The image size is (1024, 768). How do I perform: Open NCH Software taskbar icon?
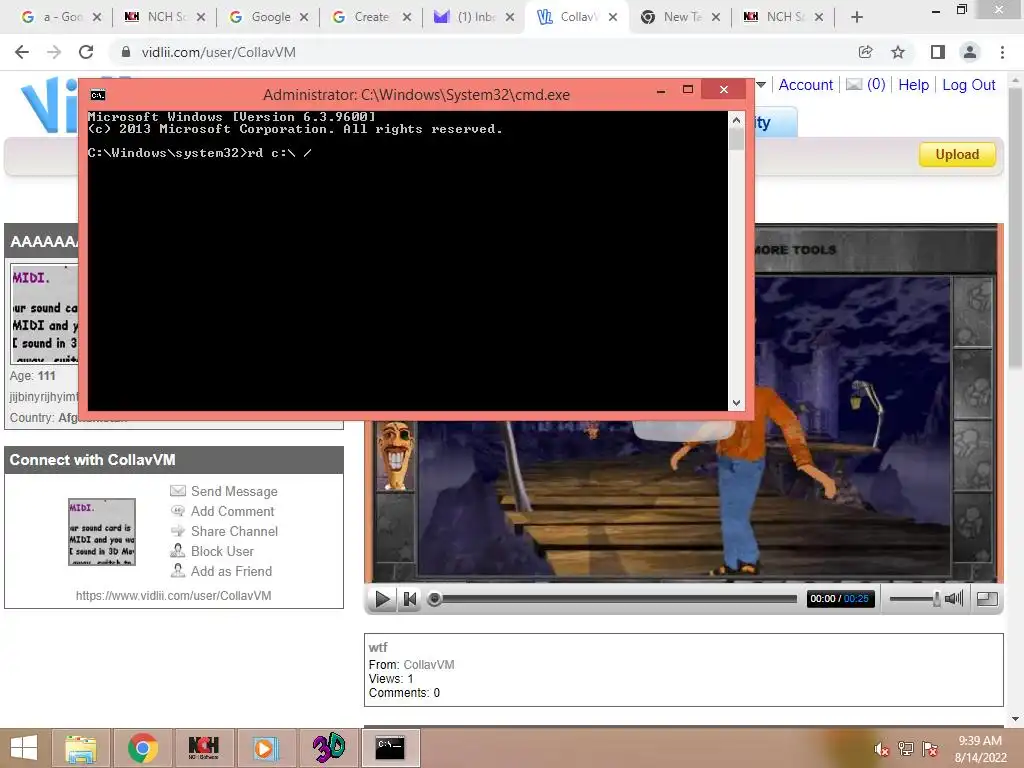(x=203, y=748)
